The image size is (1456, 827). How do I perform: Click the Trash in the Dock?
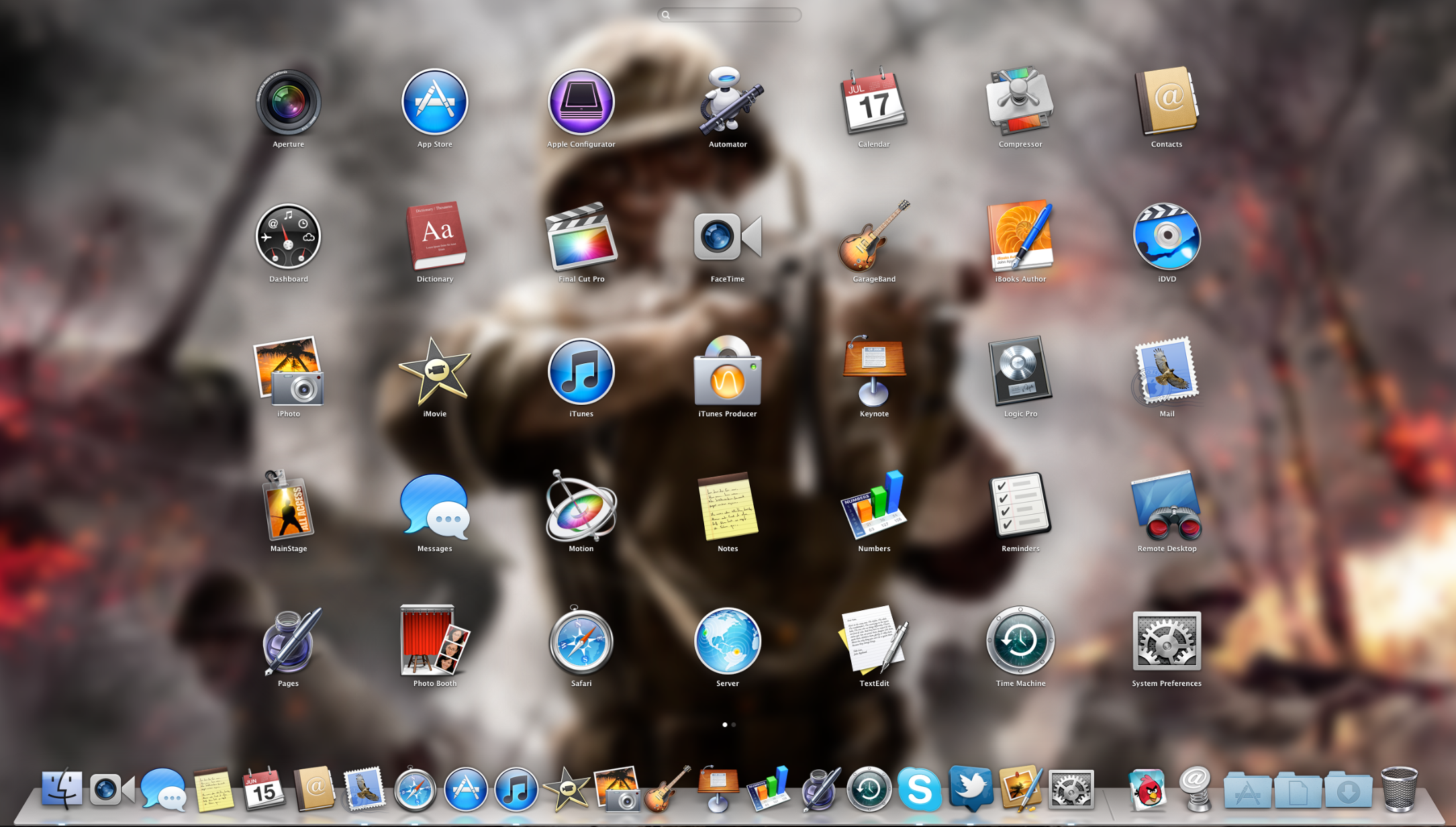[1399, 789]
